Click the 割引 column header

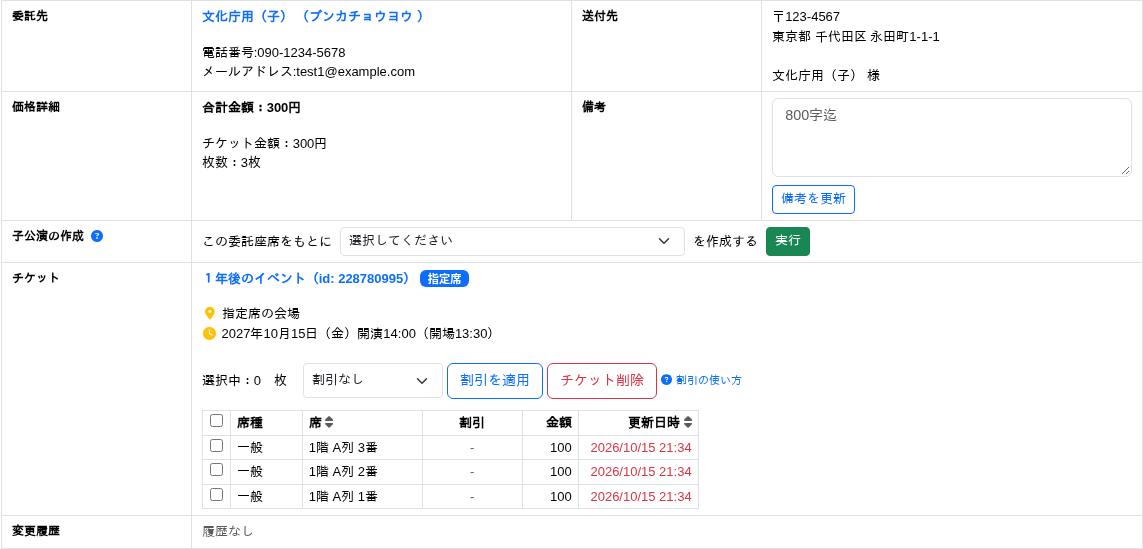point(472,422)
